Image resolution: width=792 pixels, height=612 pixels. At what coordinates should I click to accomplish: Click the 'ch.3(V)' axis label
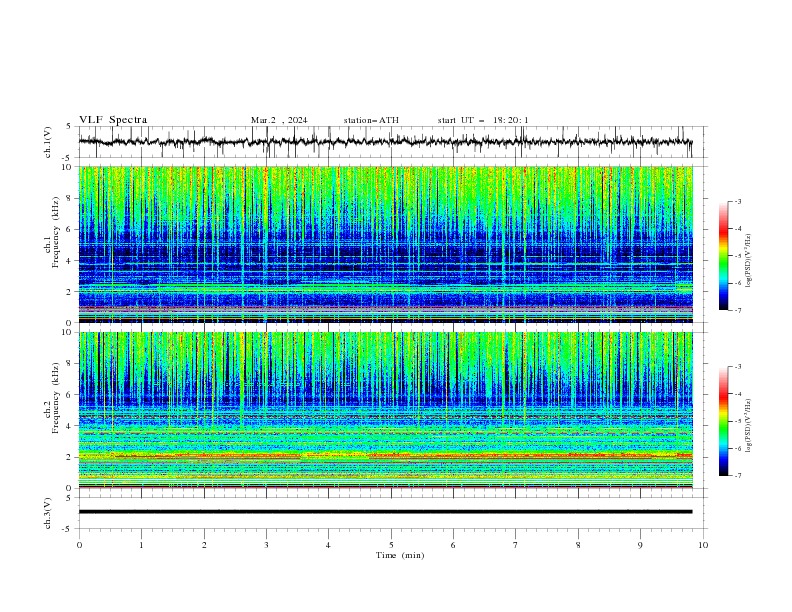(x=48, y=513)
